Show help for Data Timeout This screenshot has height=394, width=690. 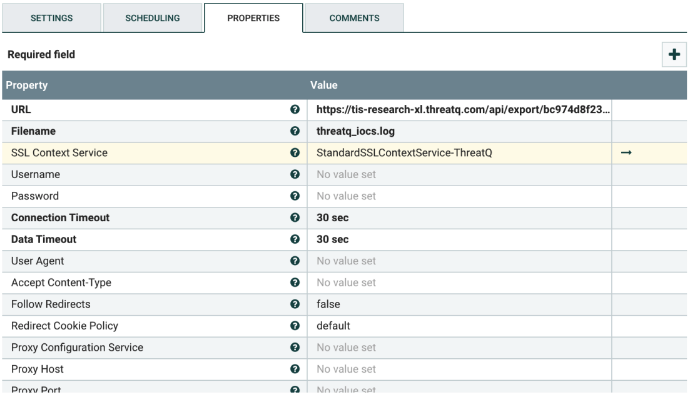[295, 239]
